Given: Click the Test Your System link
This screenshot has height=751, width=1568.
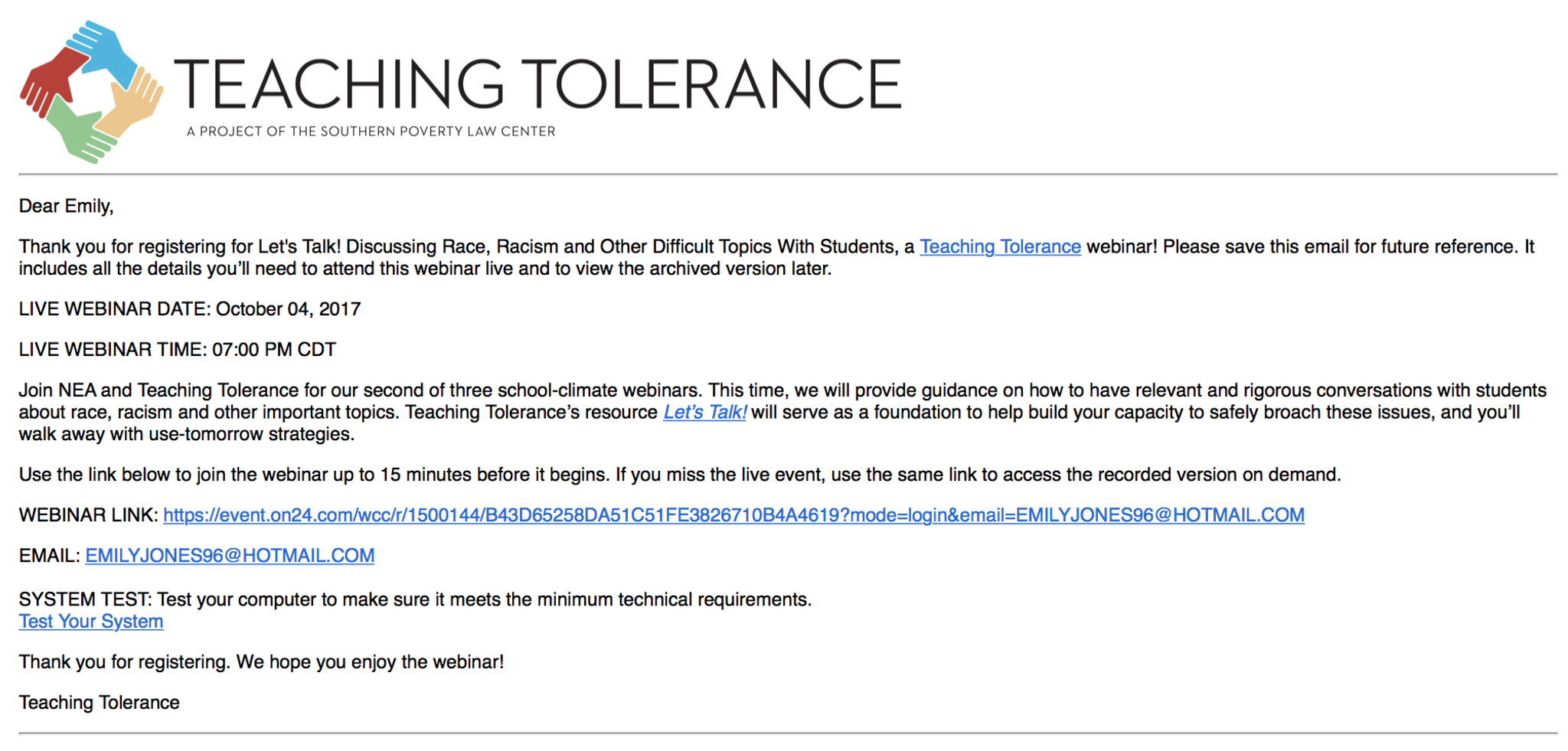Looking at the screenshot, I should tap(91, 622).
